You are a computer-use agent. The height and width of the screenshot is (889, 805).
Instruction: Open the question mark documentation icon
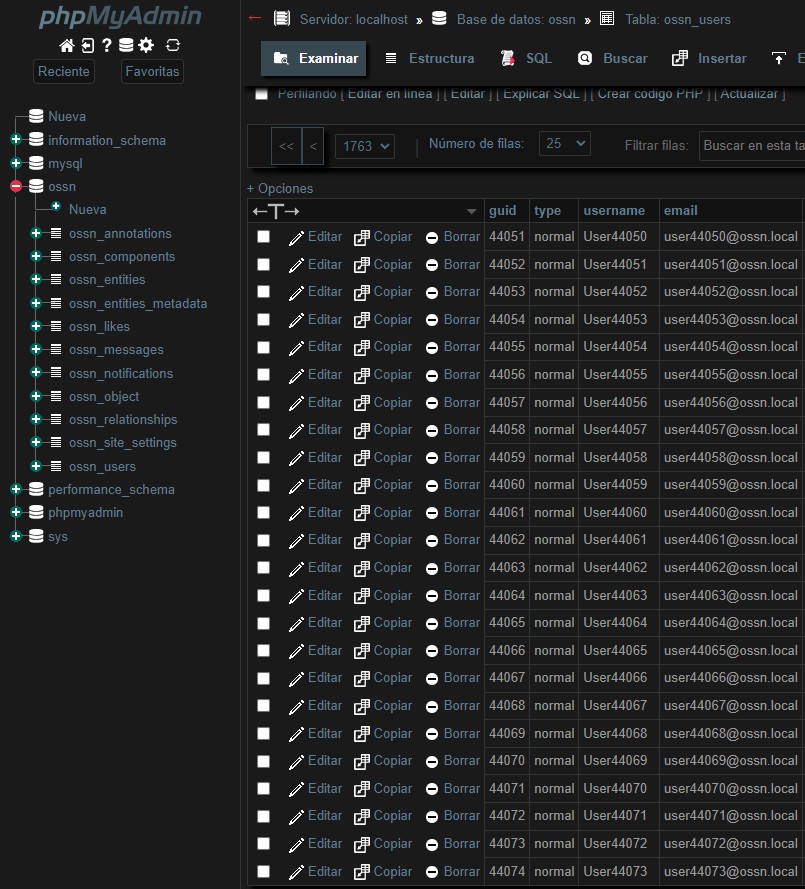[106, 45]
